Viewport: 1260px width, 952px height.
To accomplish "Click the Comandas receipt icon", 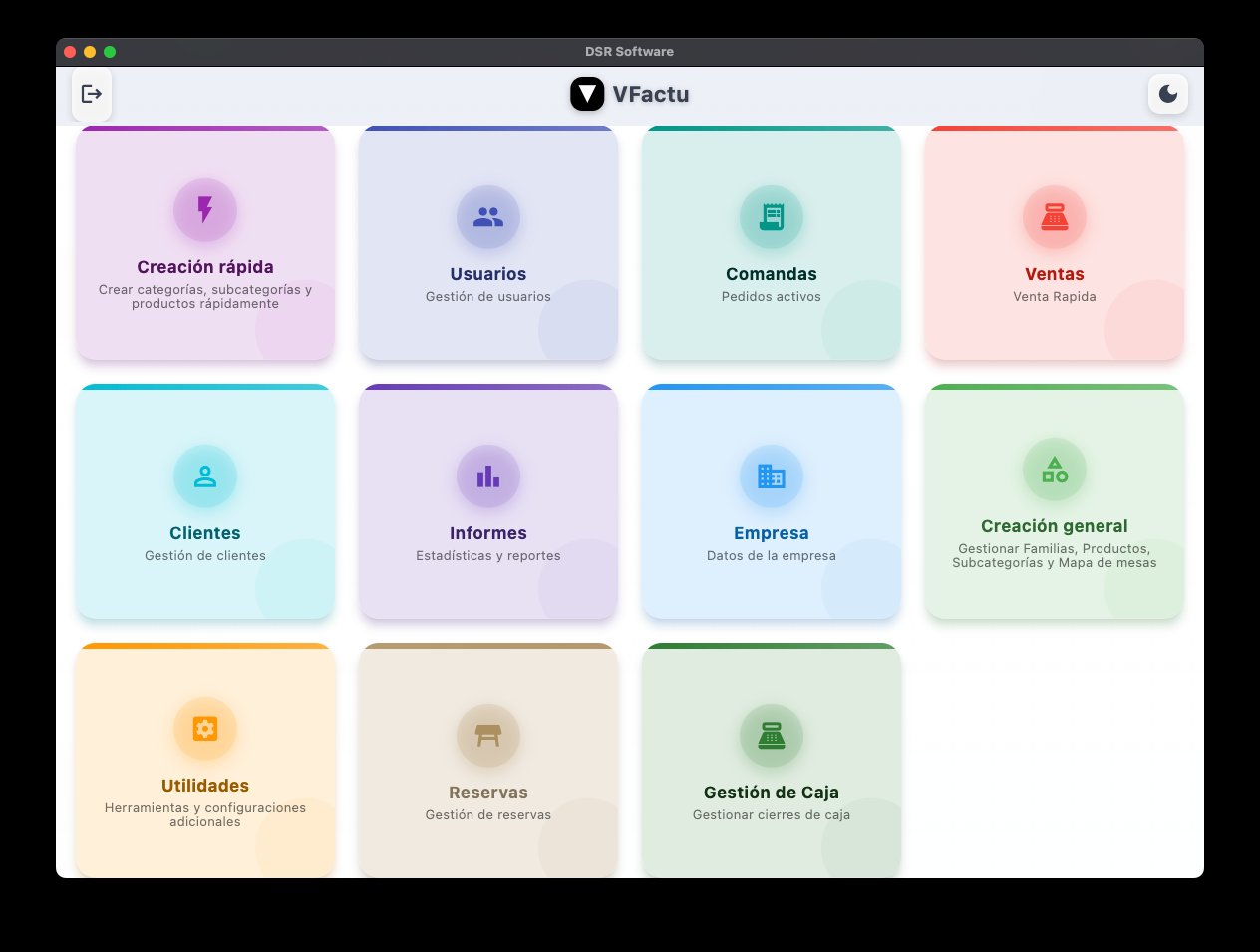I will 771,216.
